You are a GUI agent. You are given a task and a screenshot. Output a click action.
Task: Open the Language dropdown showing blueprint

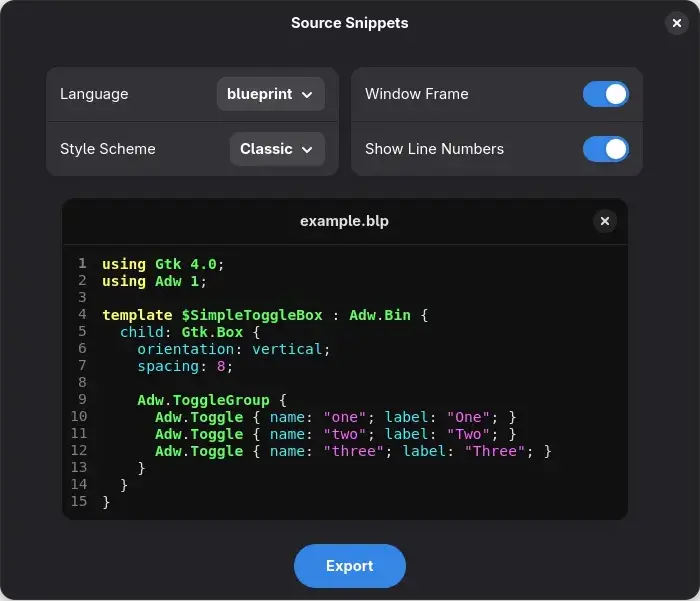pyautogui.click(x=271, y=94)
